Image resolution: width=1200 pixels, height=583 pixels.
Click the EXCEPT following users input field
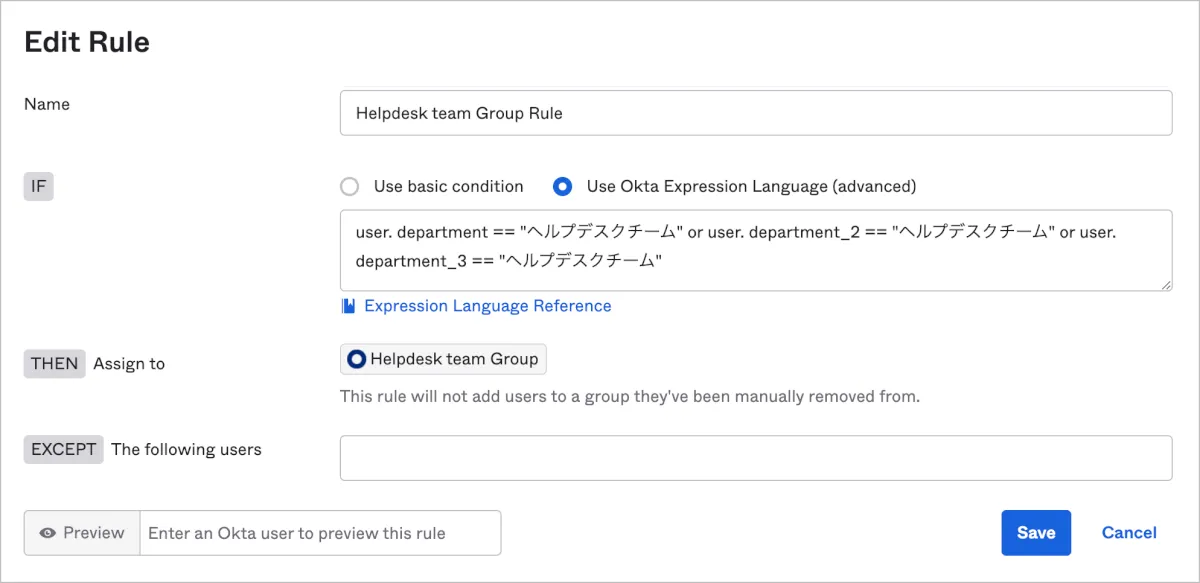[x=755, y=458]
